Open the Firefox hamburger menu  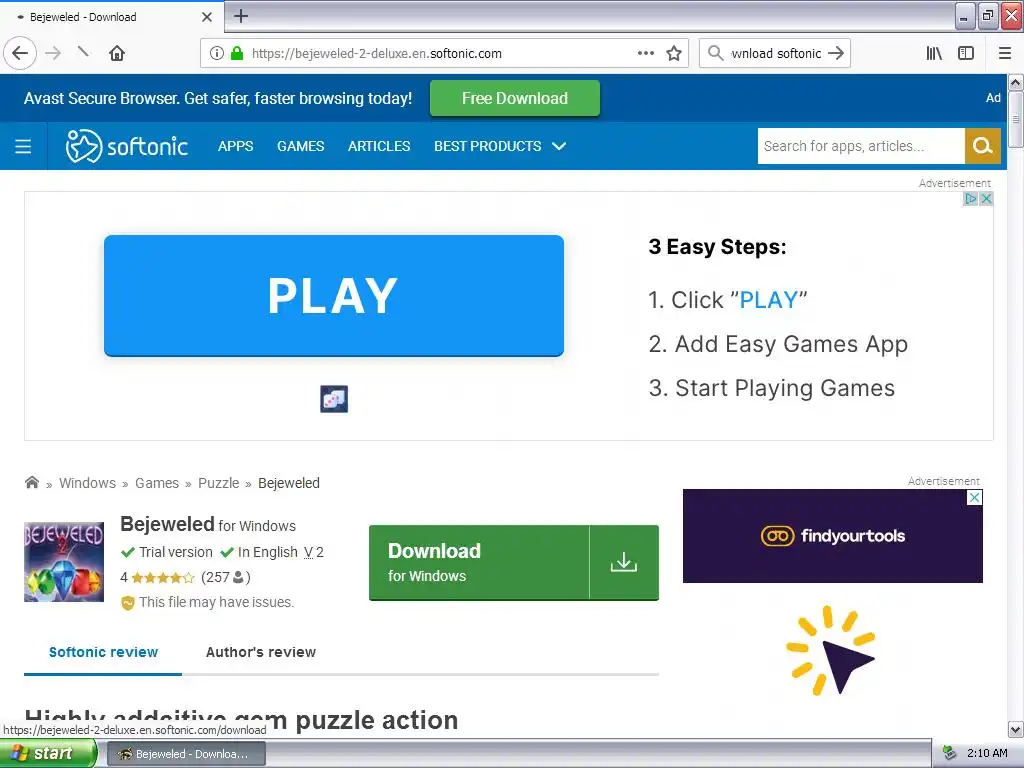click(x=1005, y=53)
